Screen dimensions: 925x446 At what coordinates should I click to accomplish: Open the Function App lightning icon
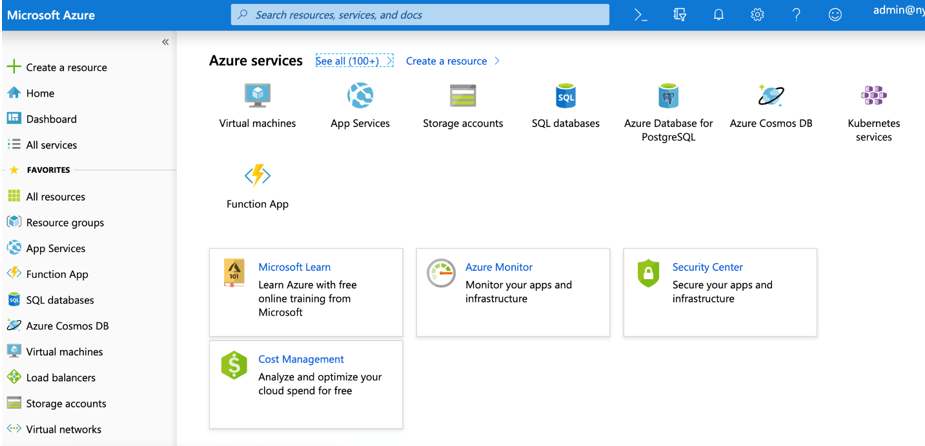tap(258, 176)
